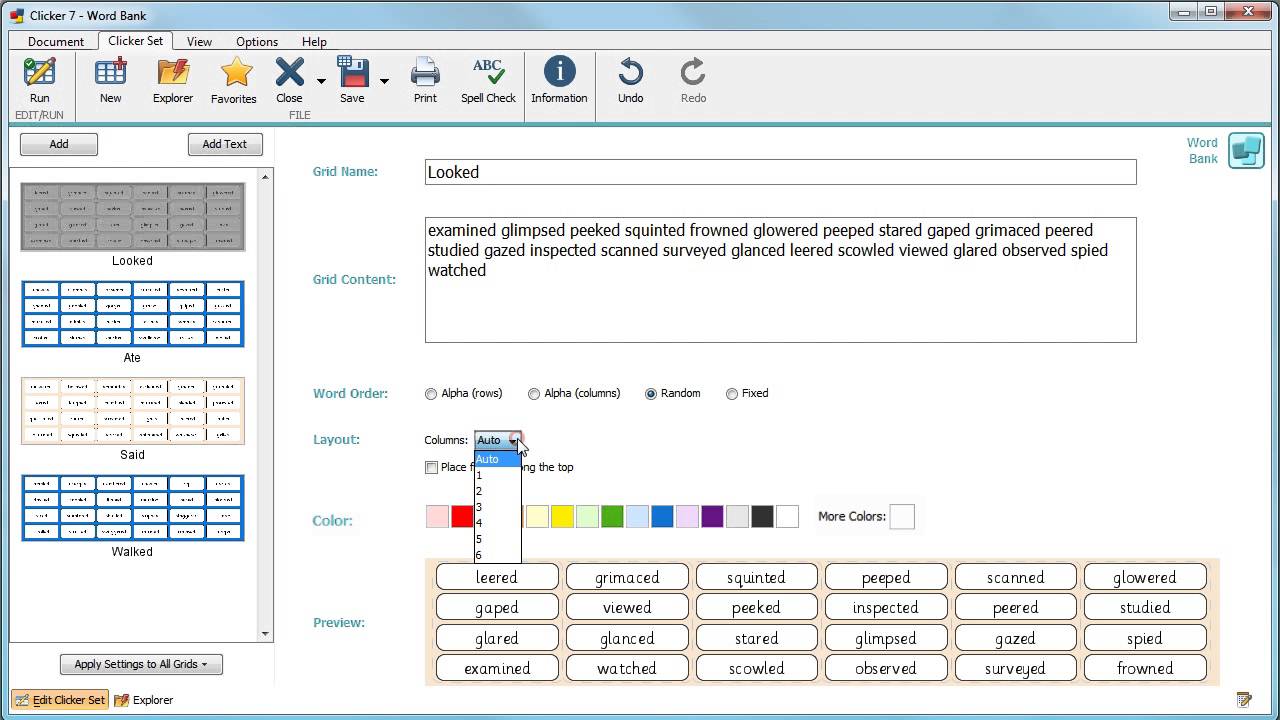Click the glowered preview cell

point(1145,577)
